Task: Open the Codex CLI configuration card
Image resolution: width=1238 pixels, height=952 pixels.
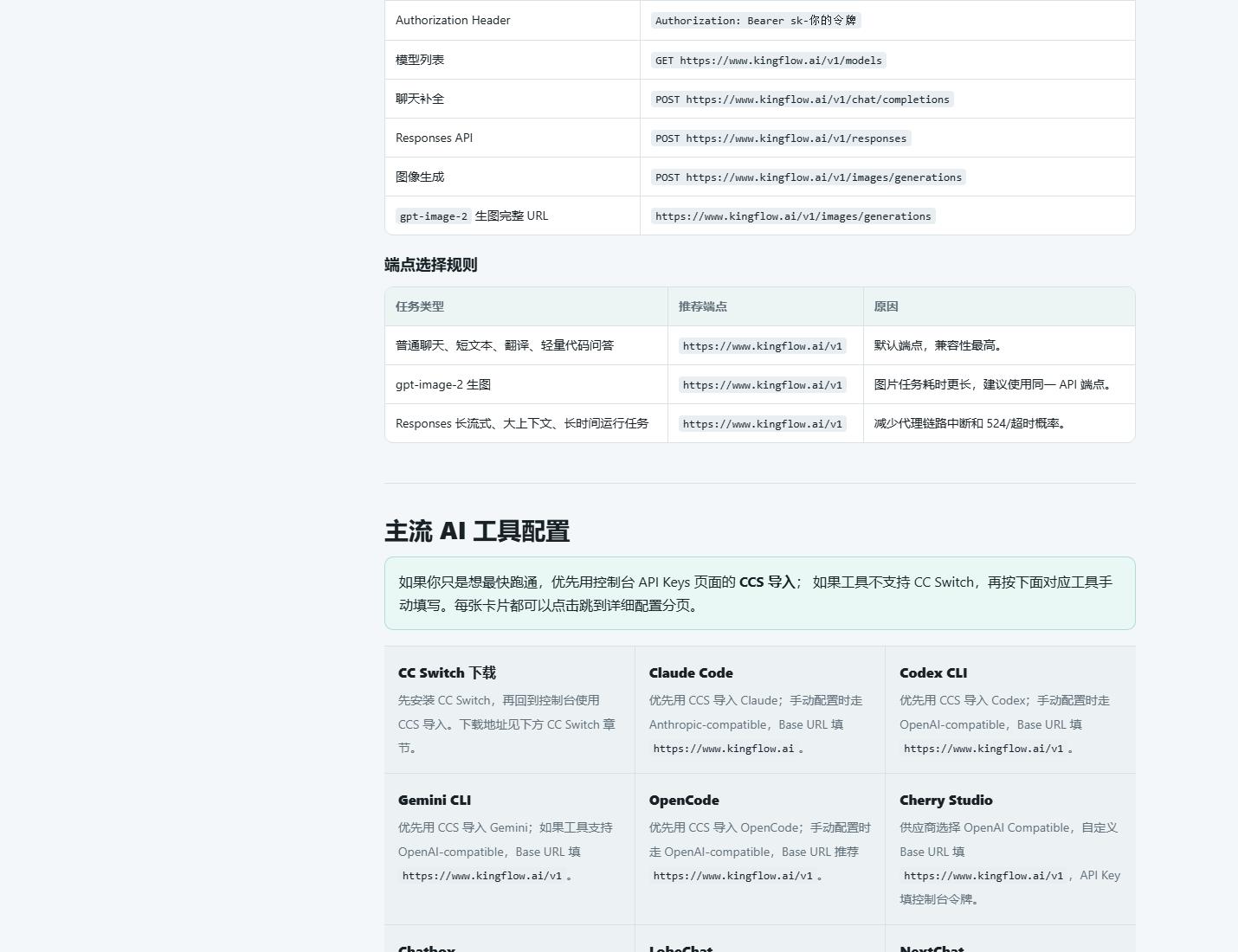Action: tap(1010, 710)
